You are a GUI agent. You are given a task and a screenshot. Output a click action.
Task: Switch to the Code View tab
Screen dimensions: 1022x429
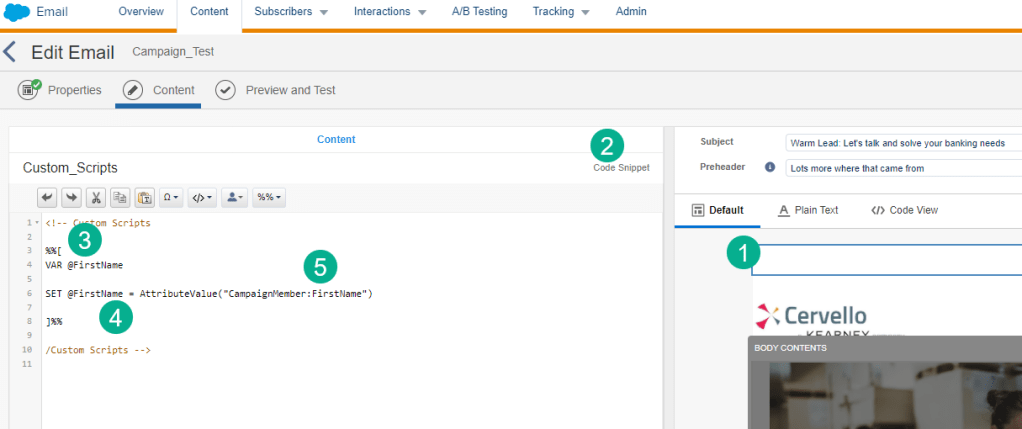coord(904,210)
